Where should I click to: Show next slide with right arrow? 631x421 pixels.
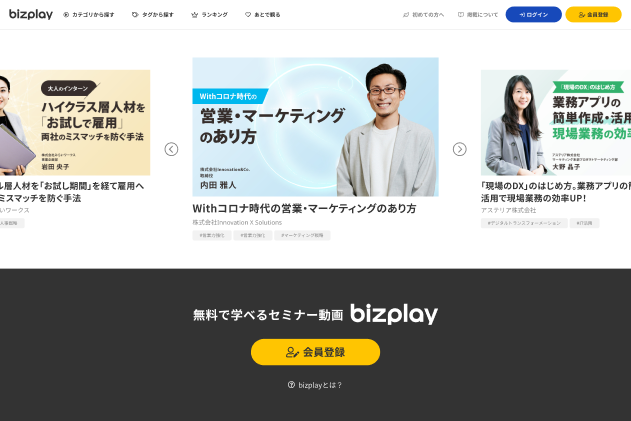(460, 149)
